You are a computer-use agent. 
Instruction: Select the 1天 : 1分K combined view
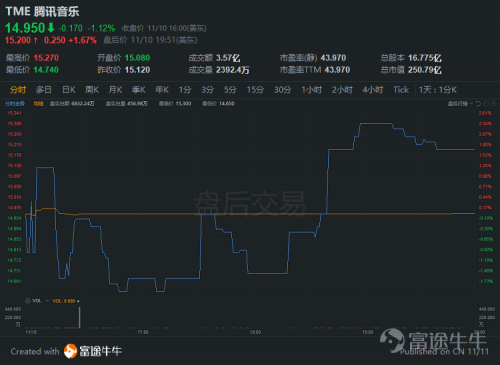coord(438,90)
